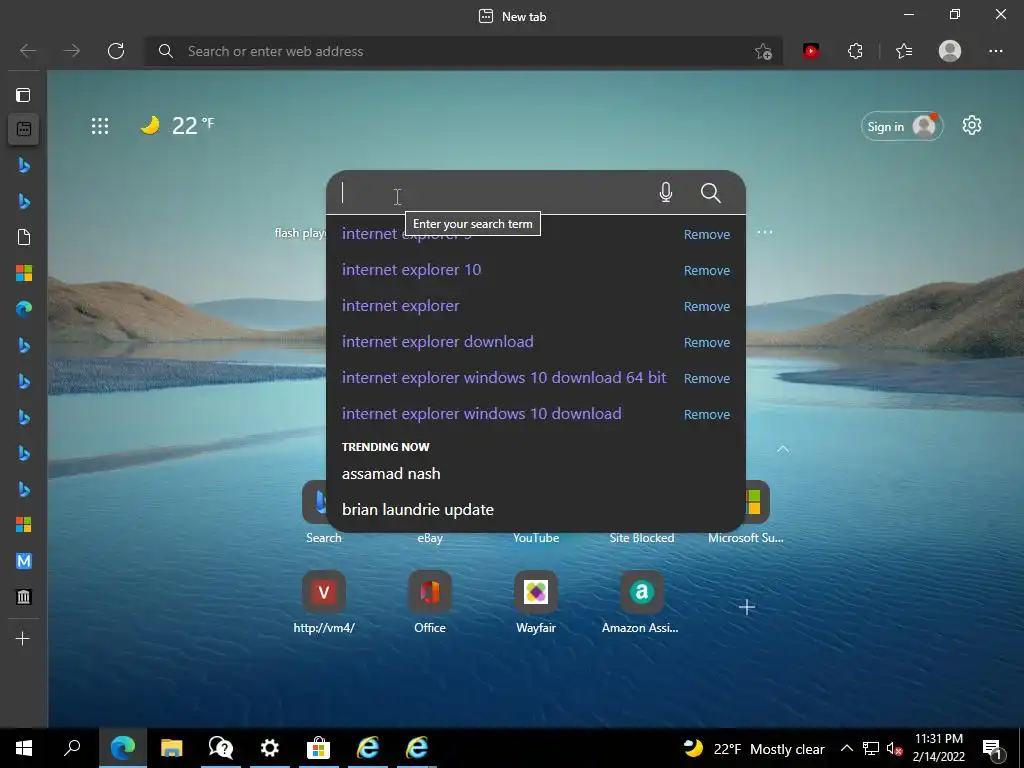
Task: Switch to the blank document page tab
Action: click(x=24, y=236)
